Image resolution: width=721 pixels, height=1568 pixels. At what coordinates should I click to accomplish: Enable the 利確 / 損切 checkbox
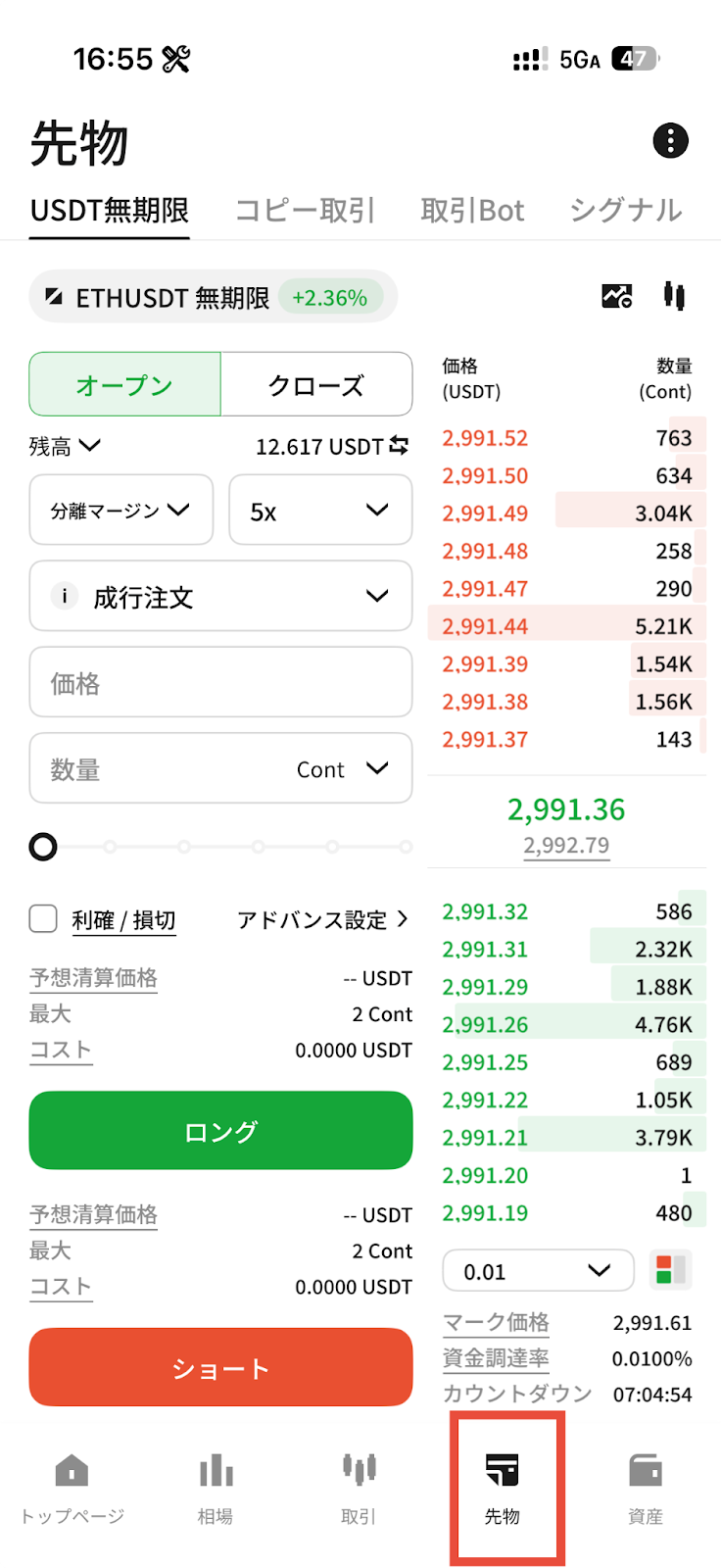[x=43, y=919]
